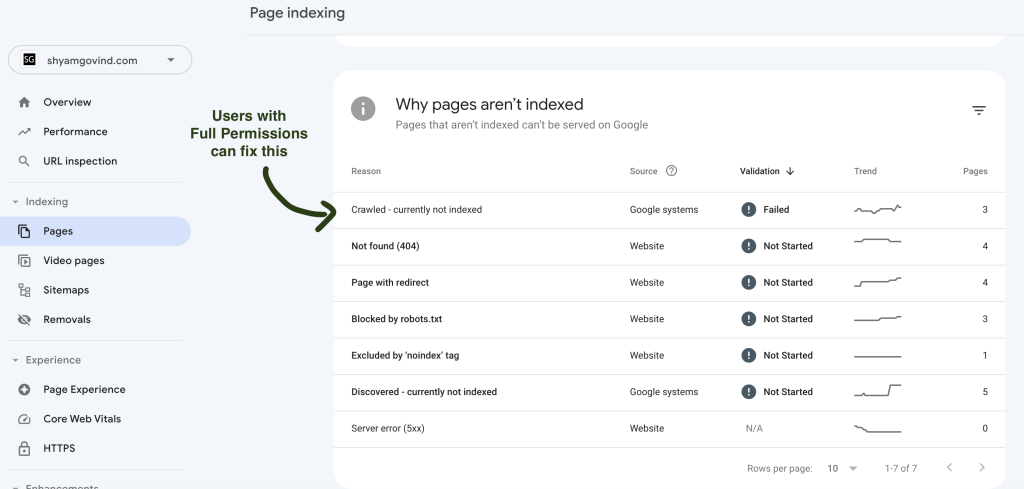This screenshot has height=489, width=1024.
Task: Select Performance in the sidebar
Action: (x=75, y=132)
